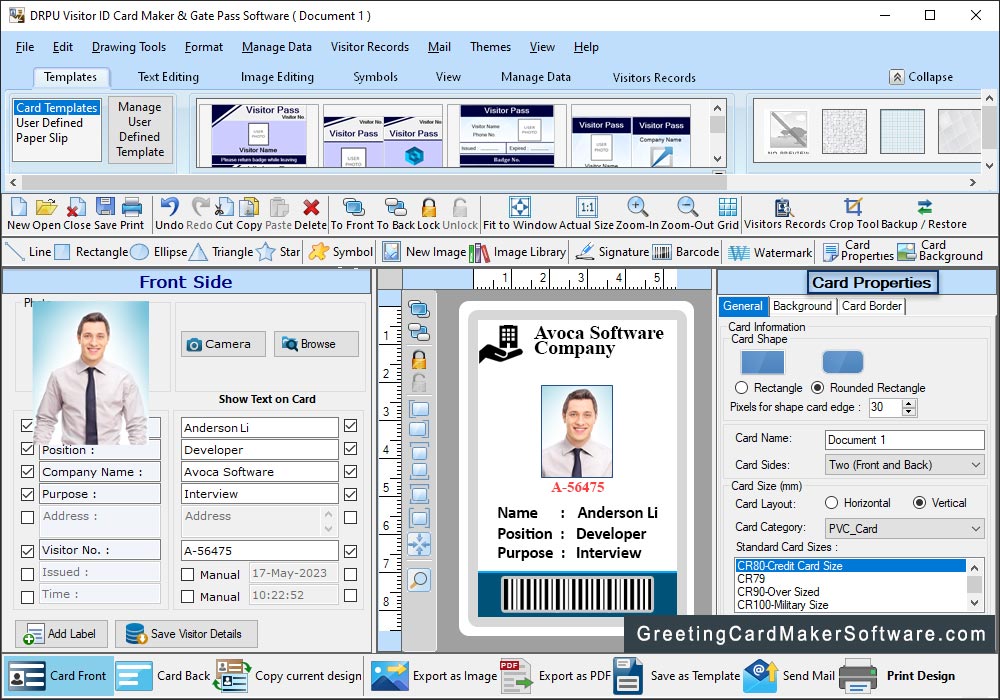Open the Image Library
This screenshot has width=1000, height=700.
coord(517,252)
